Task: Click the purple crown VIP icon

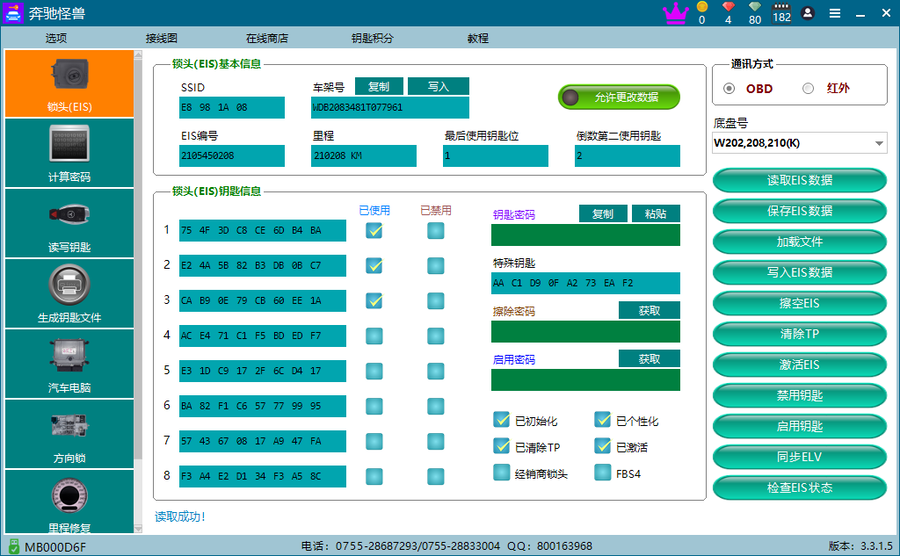Action: pyautogui.click(x=676, y=13)
